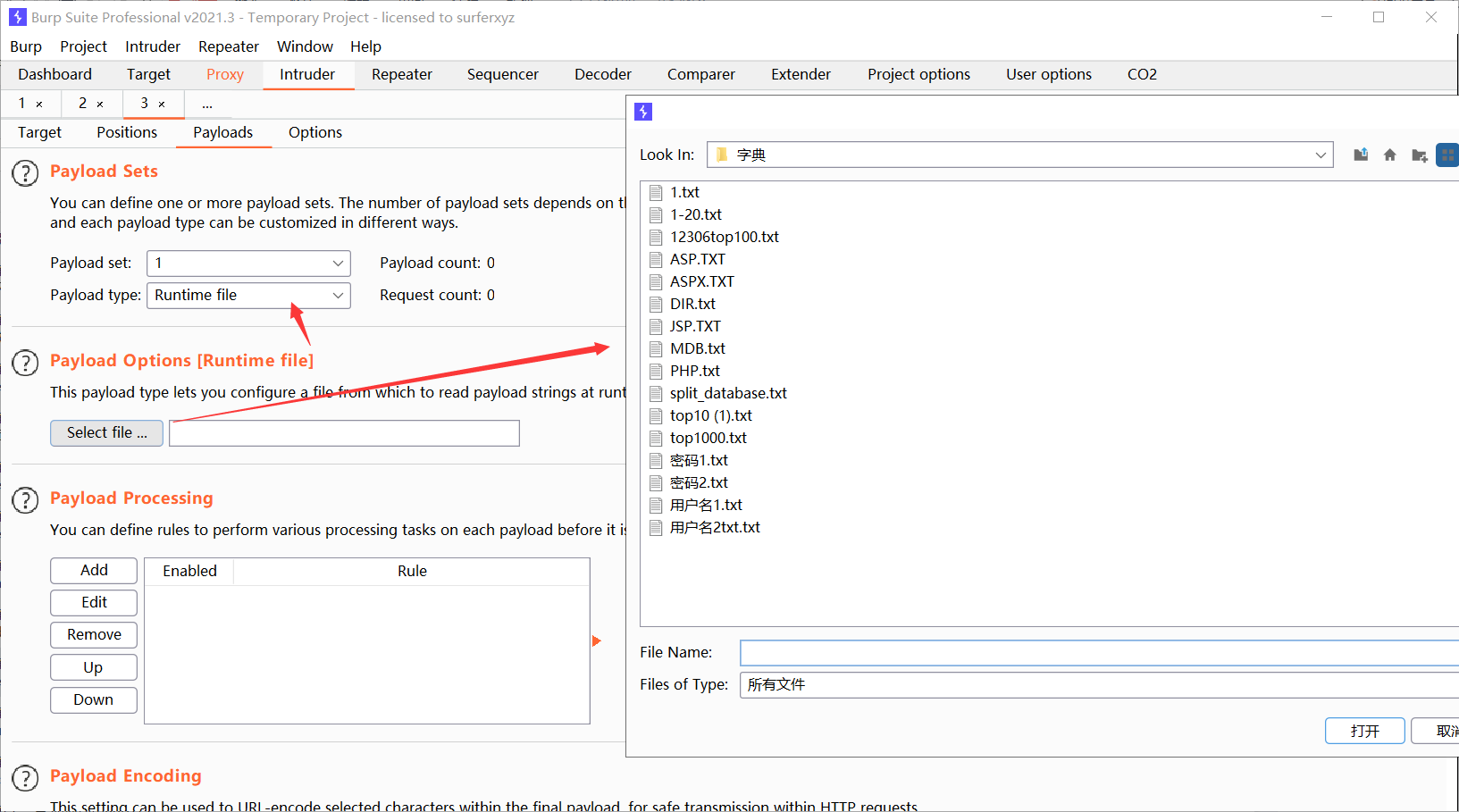Click the Enabled column header
Viewport: 1459px width, 812px height.
click(x=189, y=571)
